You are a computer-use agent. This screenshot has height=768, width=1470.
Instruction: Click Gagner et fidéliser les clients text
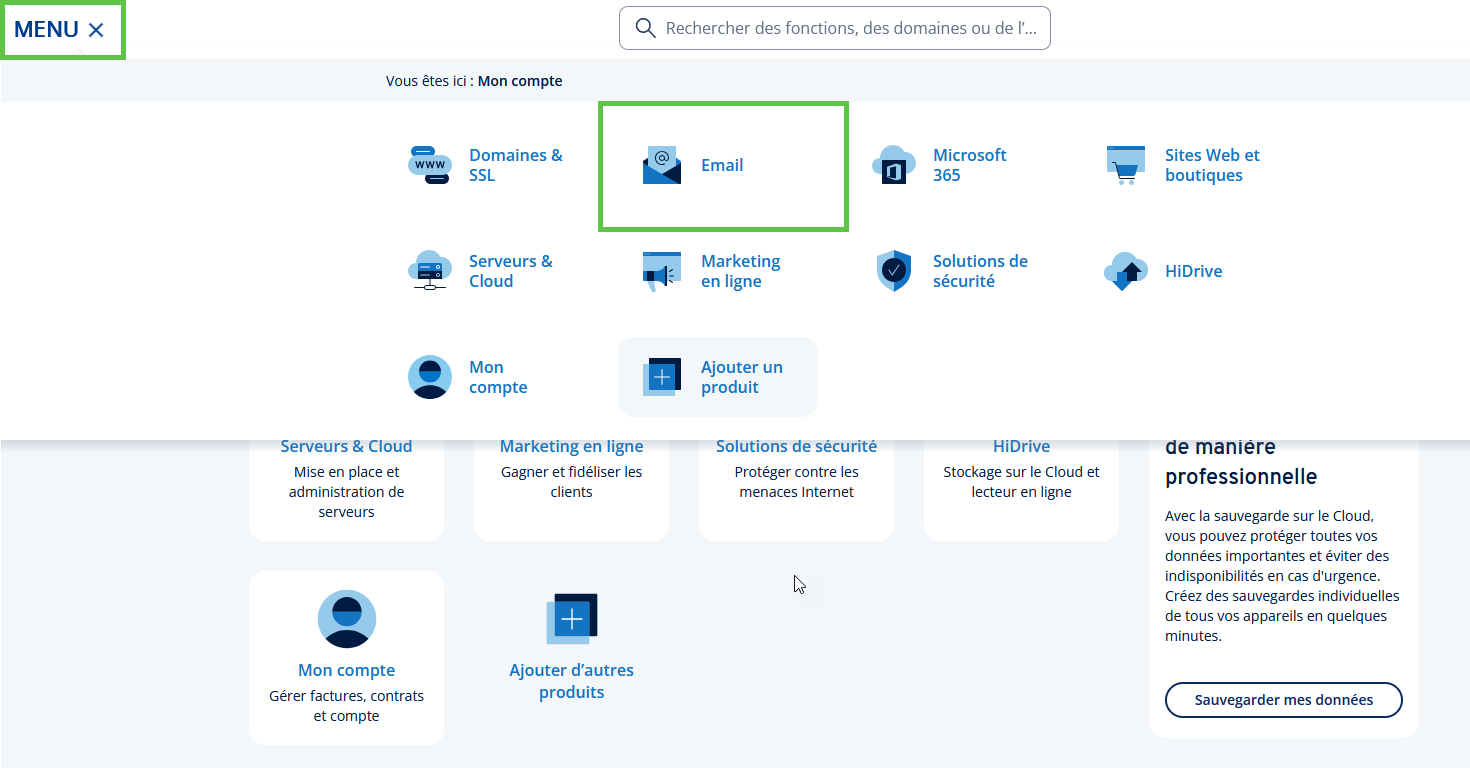pos(571,482)
